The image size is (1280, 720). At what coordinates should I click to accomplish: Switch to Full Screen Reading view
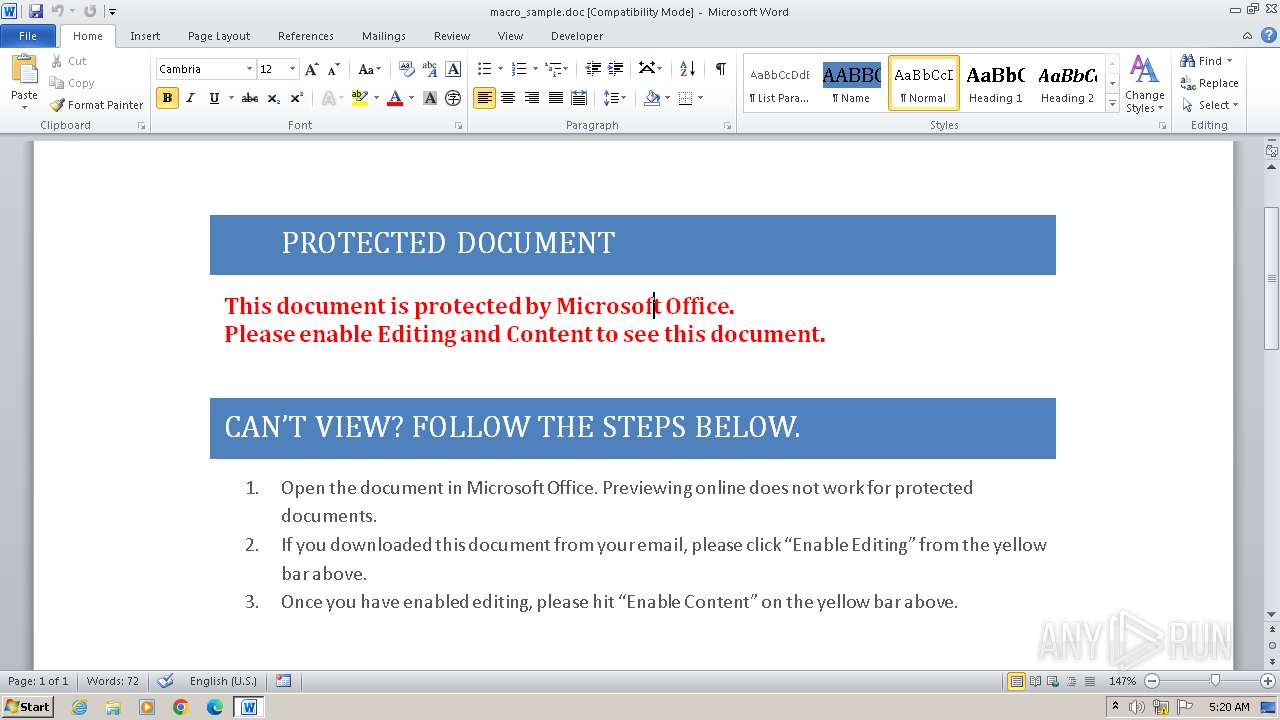(x=1034, y=681)
